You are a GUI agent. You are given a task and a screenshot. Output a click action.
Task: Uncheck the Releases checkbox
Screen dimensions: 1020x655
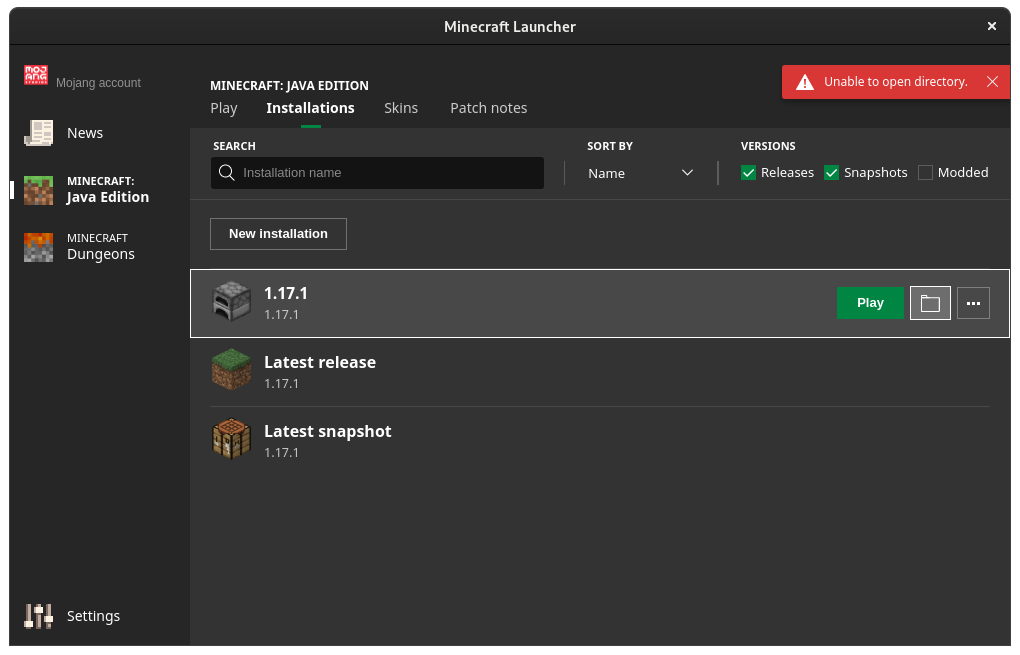coord(748,172)
